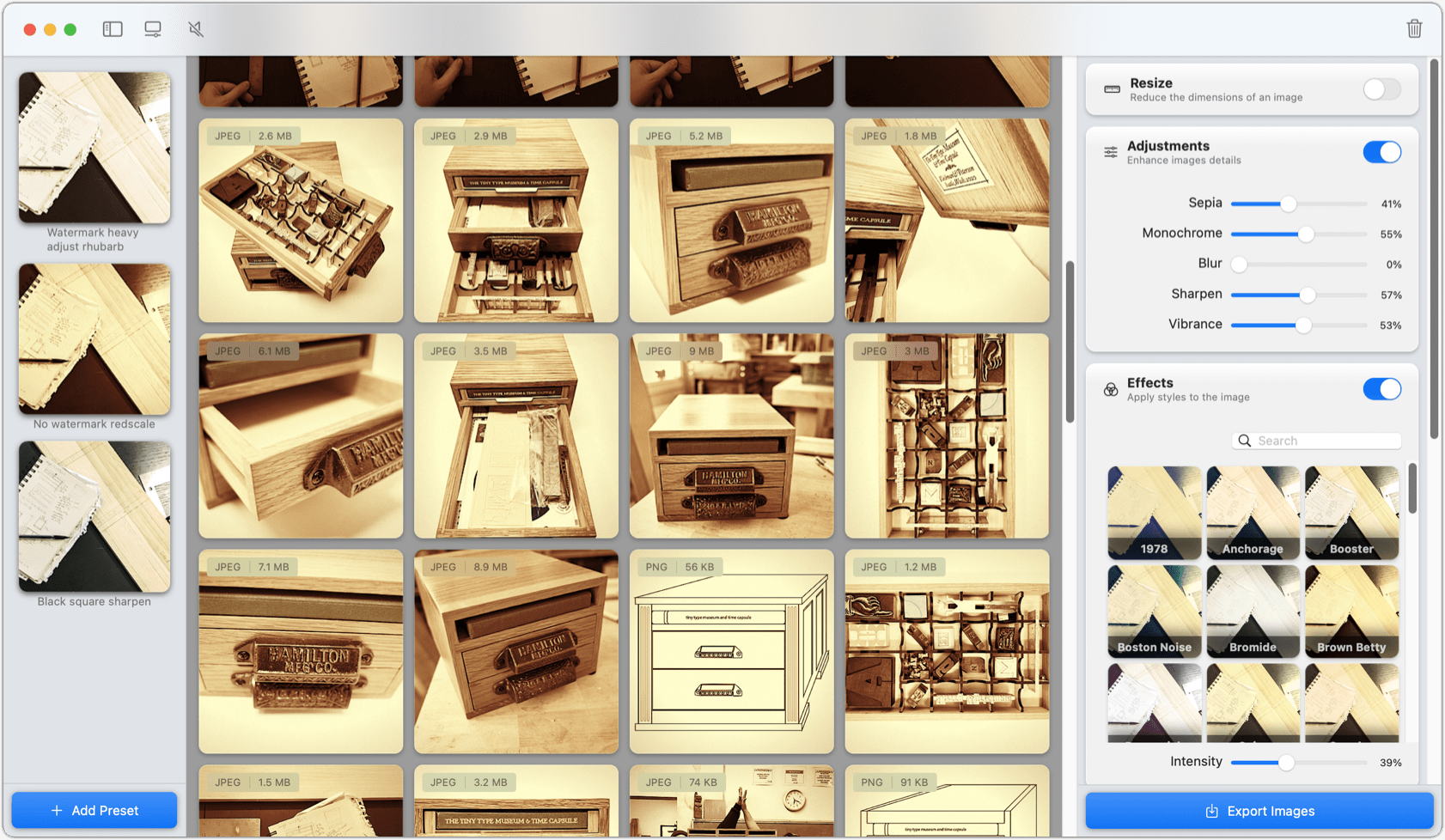
Task: Select the 1.8 MB JPEG image
Action: pyautogui.click(x=947, y=221)
